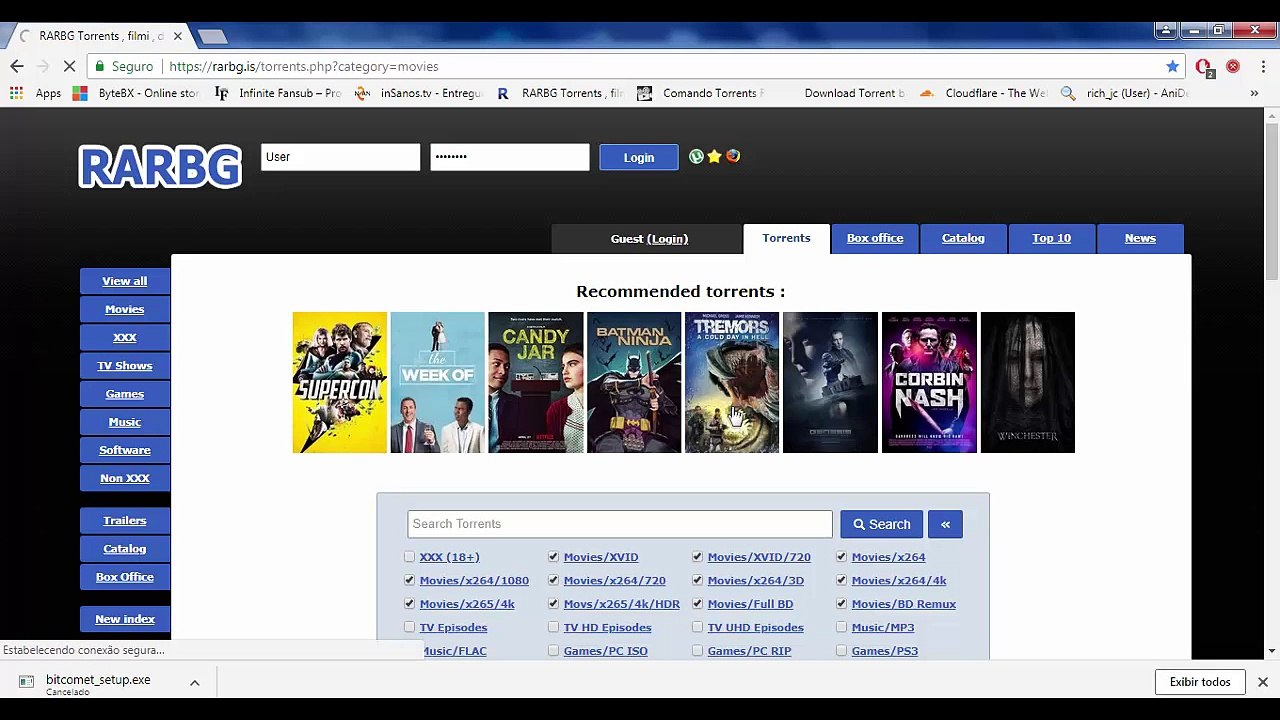Enable the Games/PC ISO checkbox
The width and height of the screenshot is (1280, 720).
coord(553,651)
